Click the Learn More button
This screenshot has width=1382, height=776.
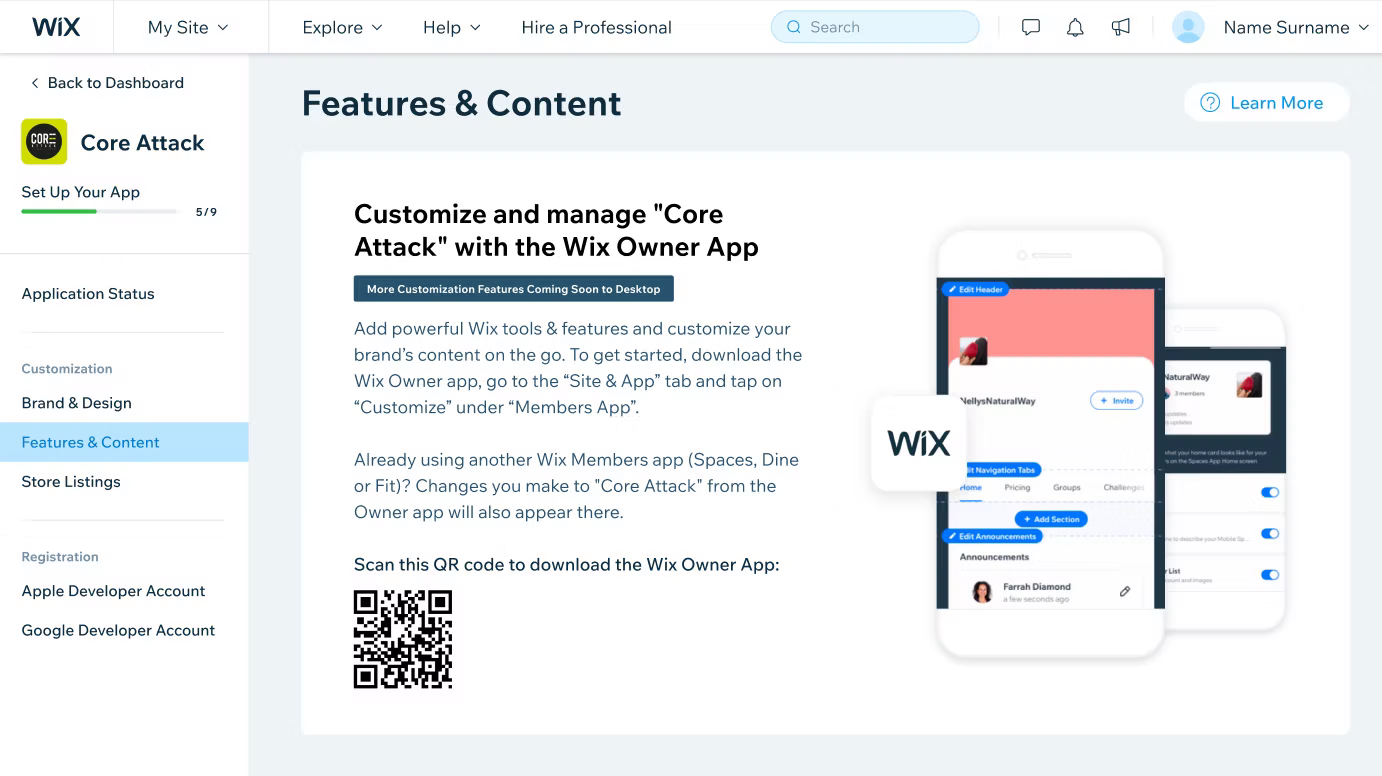coord(1266,103)
